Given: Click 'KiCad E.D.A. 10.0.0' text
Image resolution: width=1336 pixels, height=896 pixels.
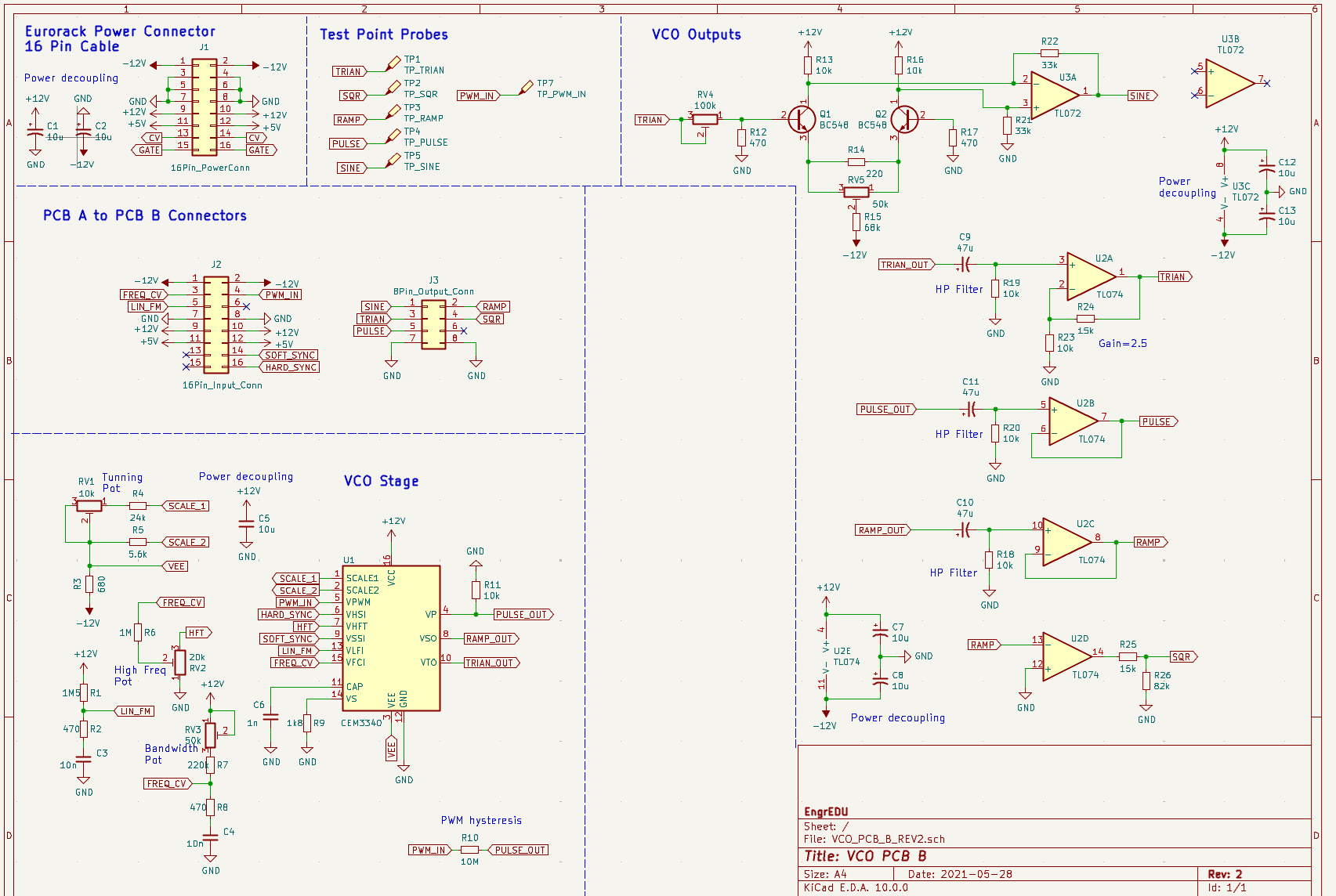Looking at the screenshot, I should click(856, 887).
